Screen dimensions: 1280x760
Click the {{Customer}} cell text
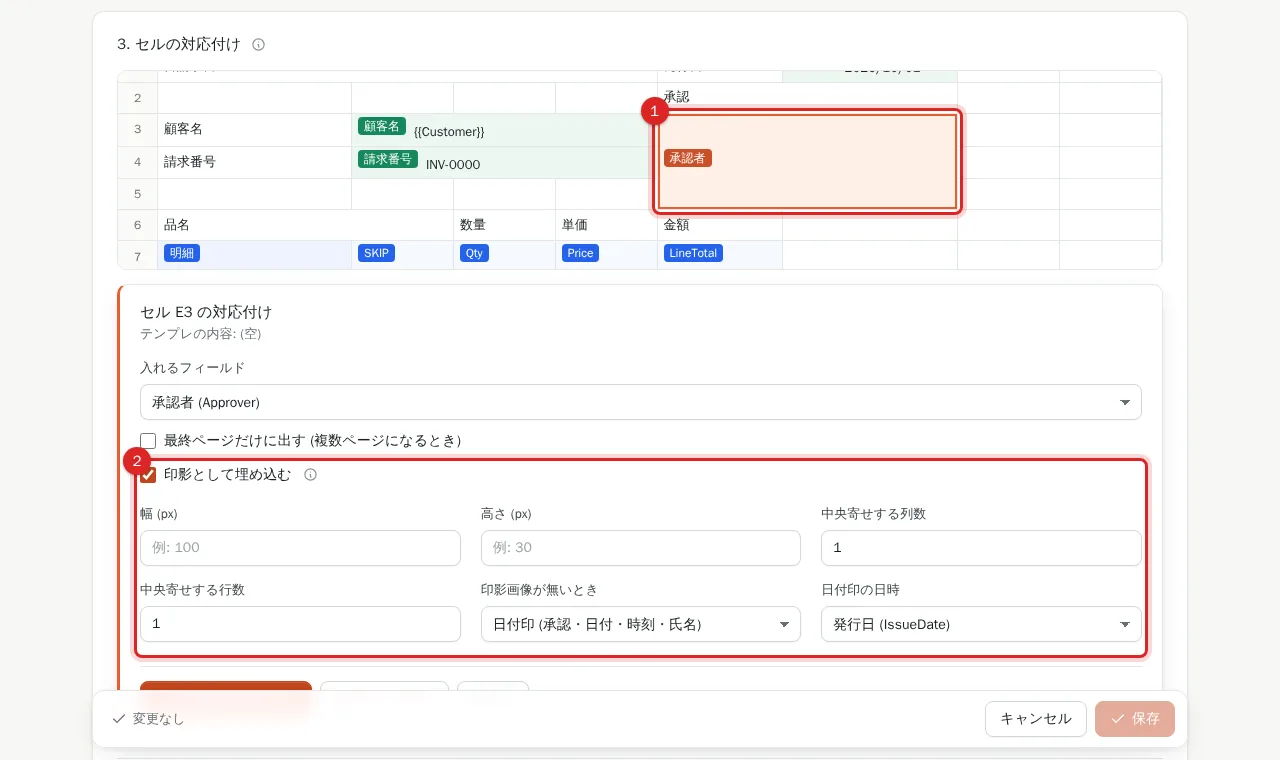click(449, 132)
